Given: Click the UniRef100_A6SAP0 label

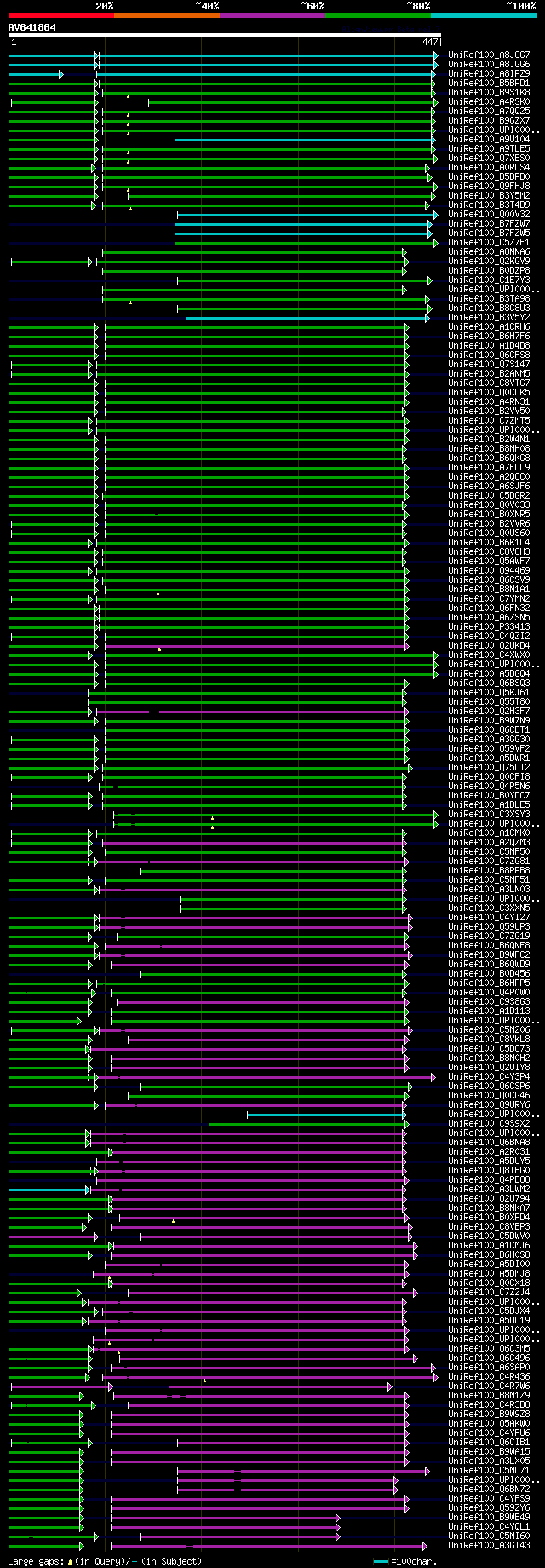Looking at the screenshot, I should pos(489,1368).
